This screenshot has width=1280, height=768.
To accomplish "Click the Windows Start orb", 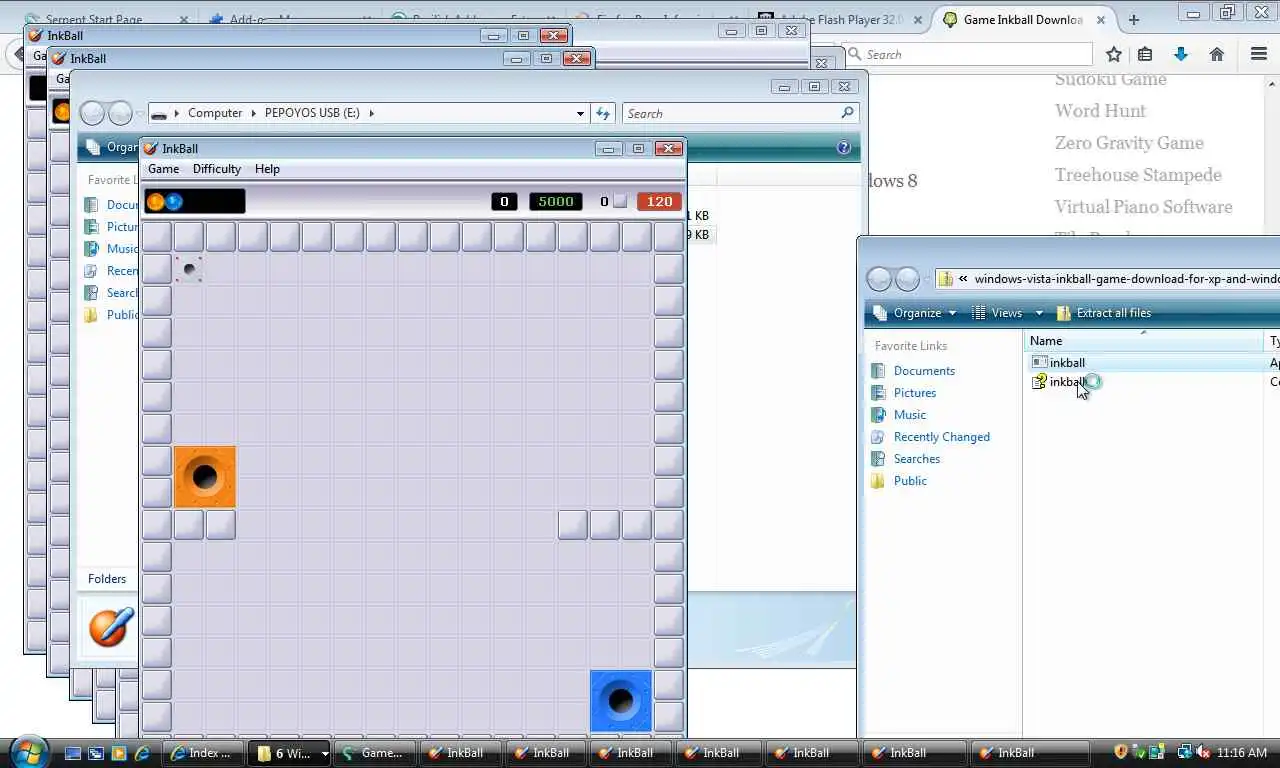I will point(28,752).
